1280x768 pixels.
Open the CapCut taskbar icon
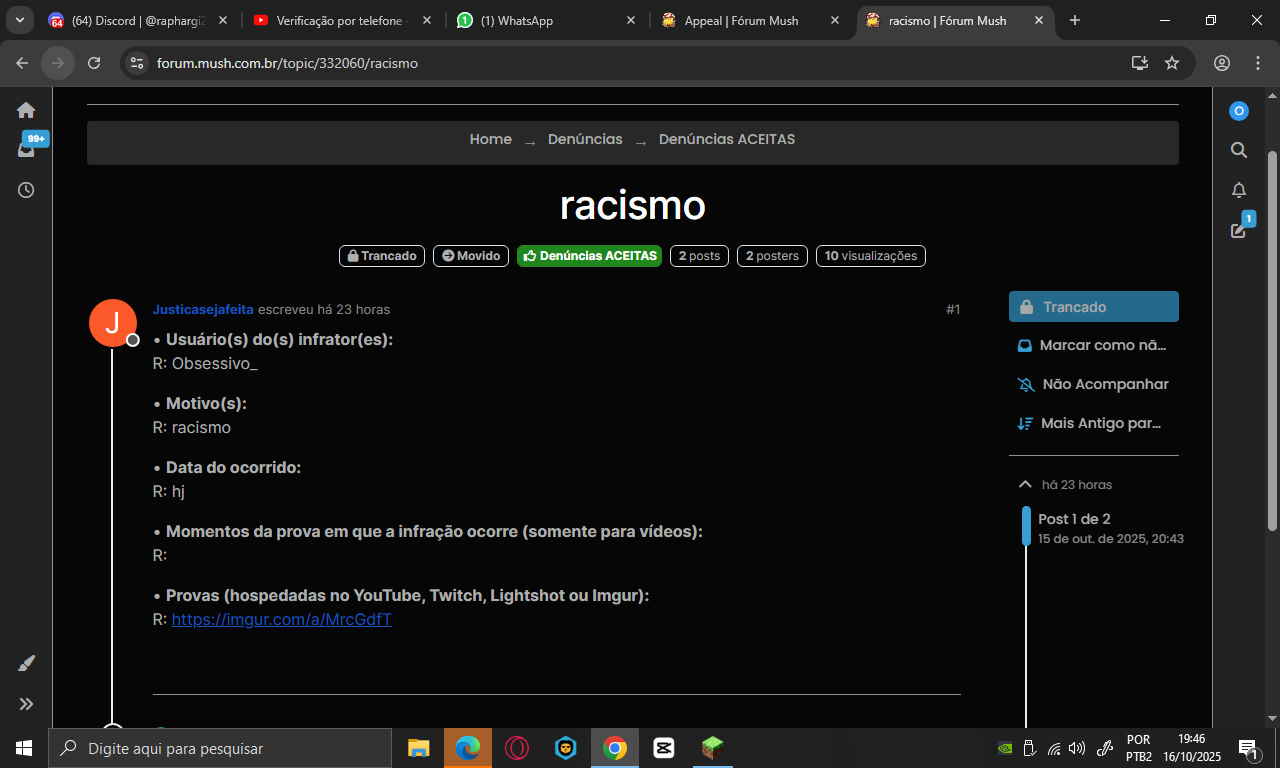tap(663, 748)
